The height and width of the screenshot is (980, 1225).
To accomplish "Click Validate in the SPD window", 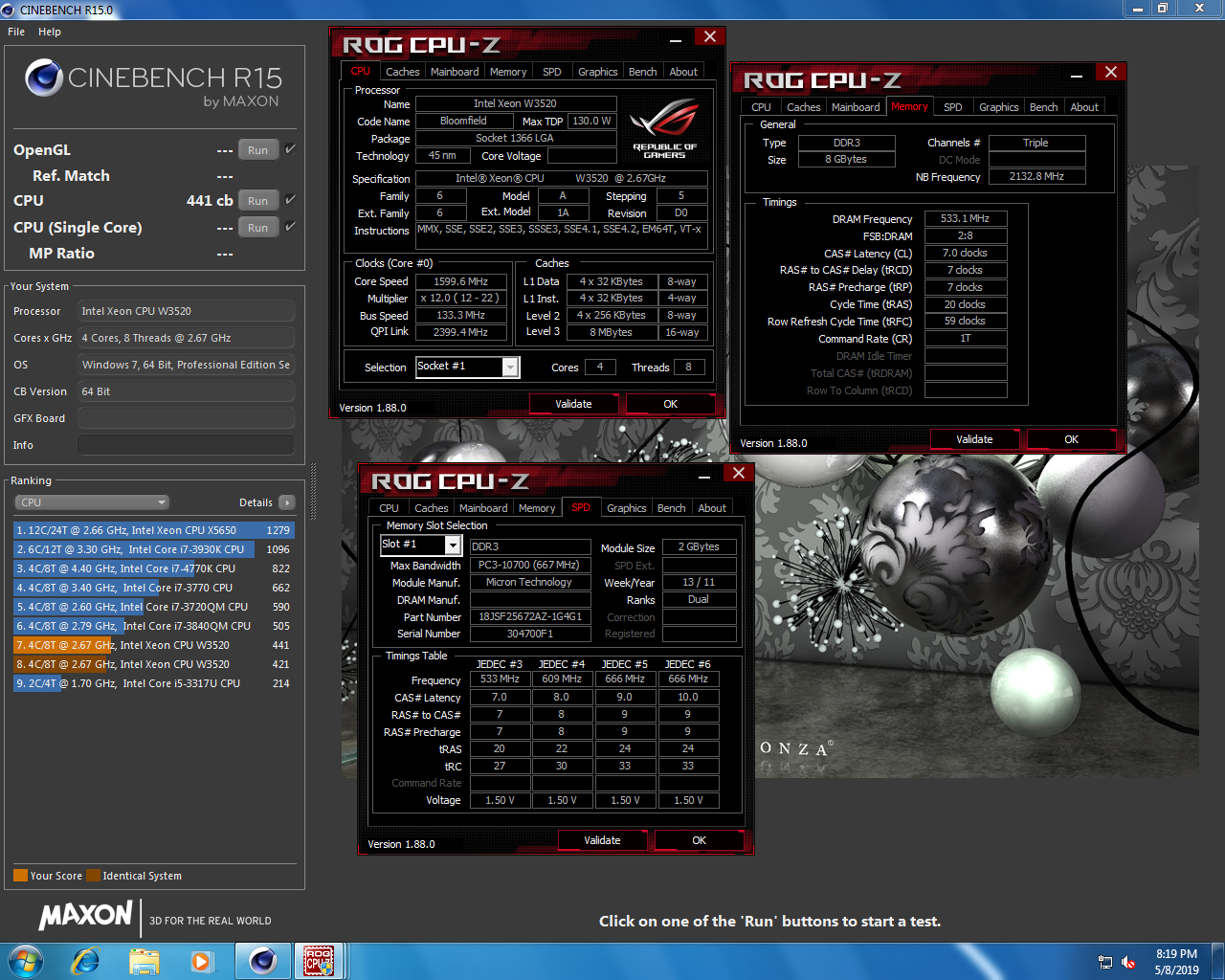I will pos(603,840).
